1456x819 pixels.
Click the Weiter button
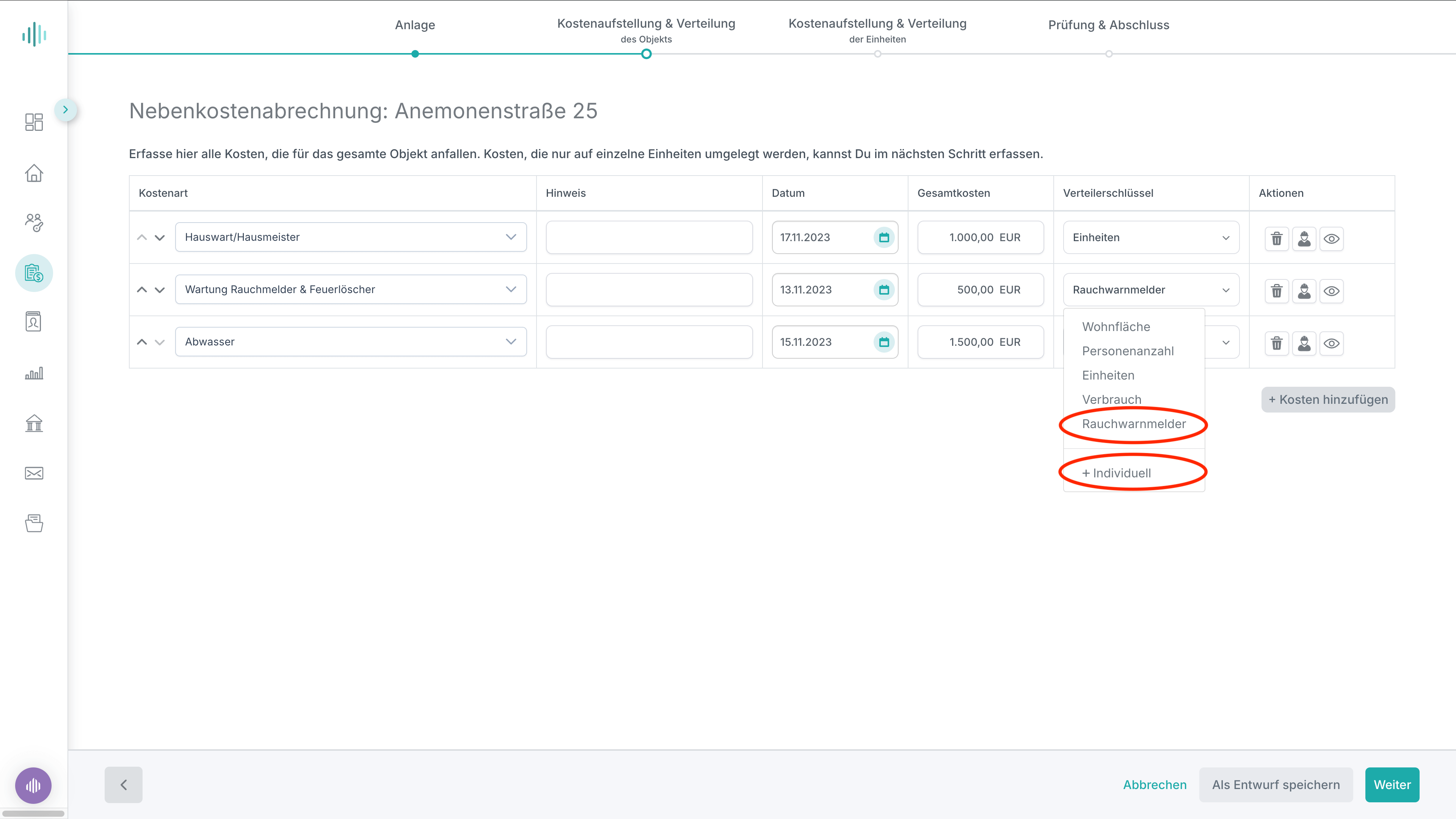tap(1392, 784)
